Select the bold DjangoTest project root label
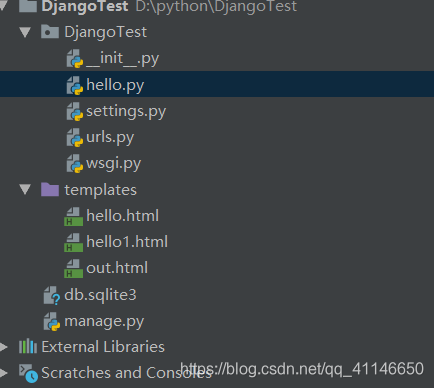Screen dimensions: 434x388 (x=85, y=7)
